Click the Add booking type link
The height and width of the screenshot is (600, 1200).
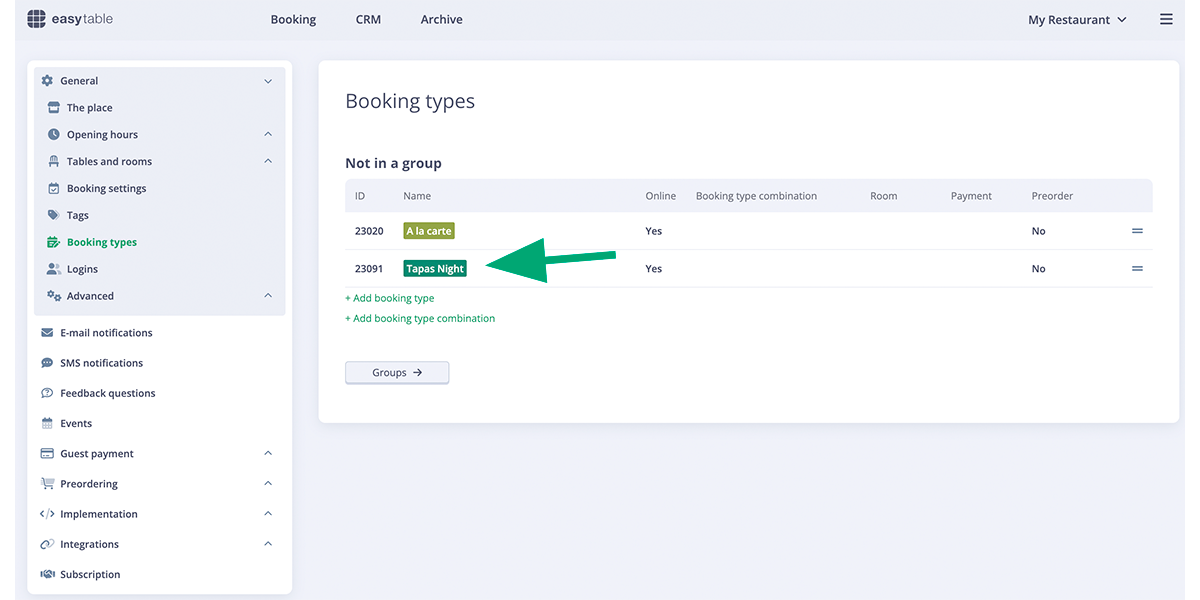[x=389, y=298]
